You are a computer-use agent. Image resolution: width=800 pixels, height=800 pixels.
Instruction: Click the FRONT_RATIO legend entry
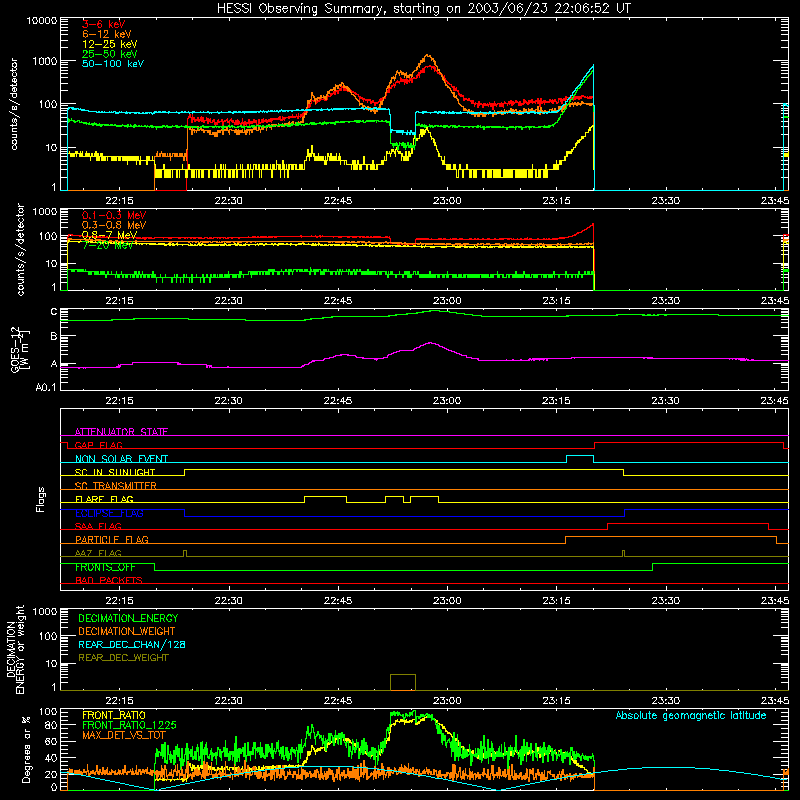pyautogui.click(x=114, y=715)
